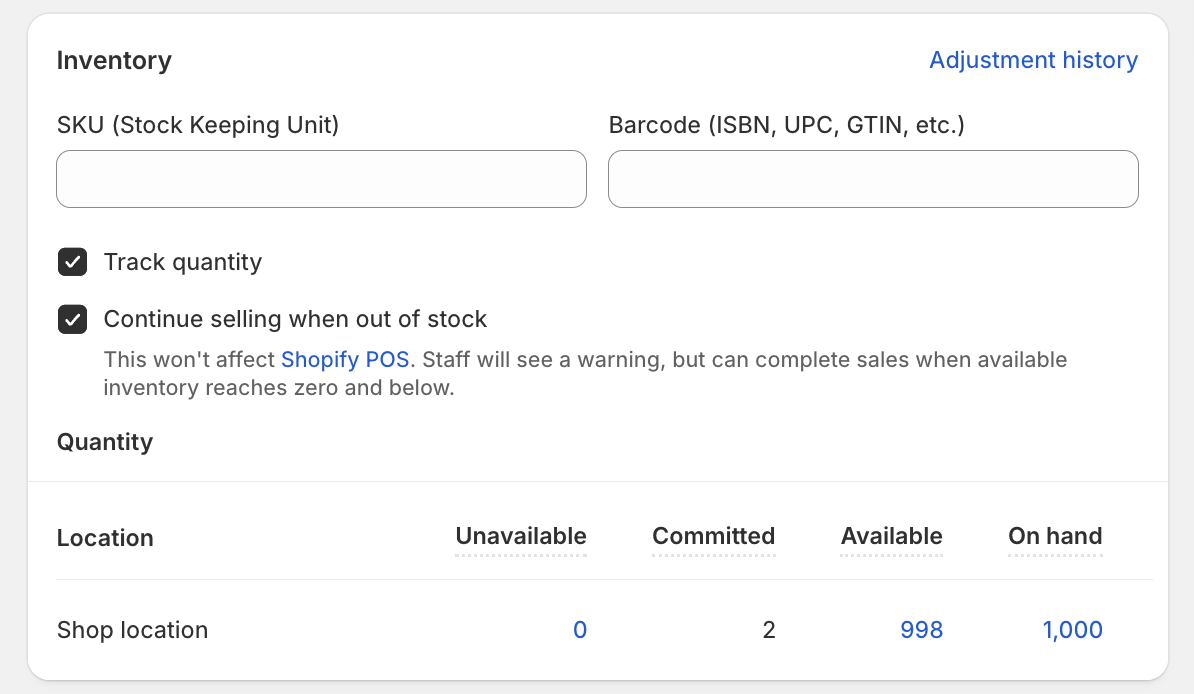Open the On hand quantity value 1,000

(1072, 630)
